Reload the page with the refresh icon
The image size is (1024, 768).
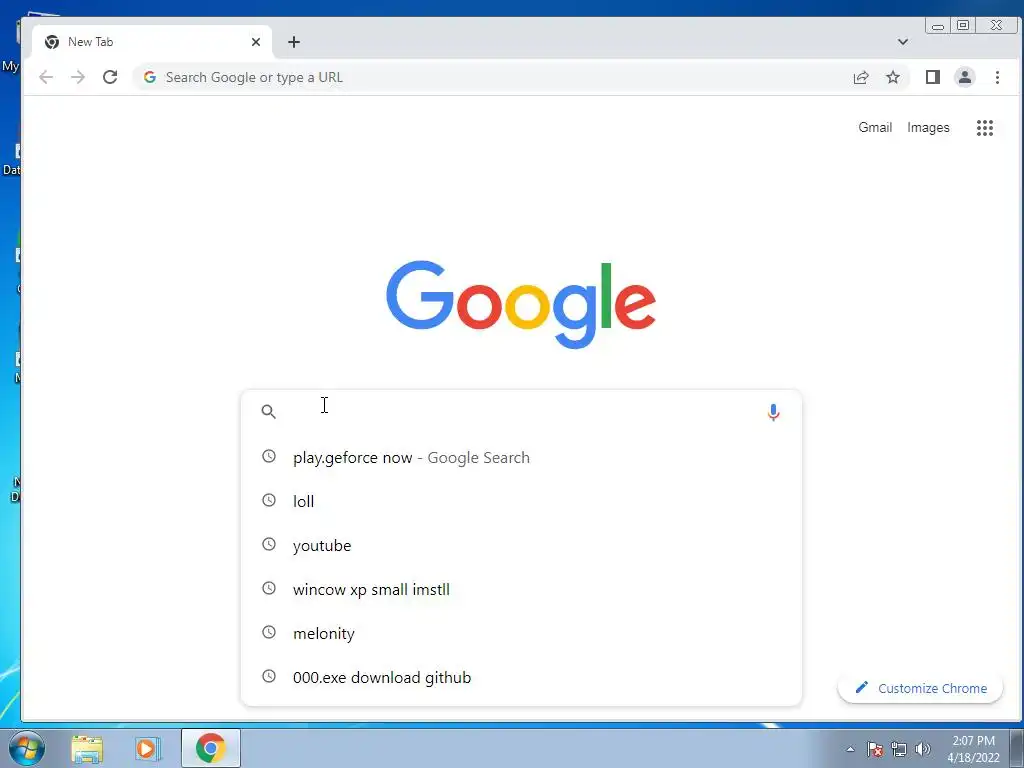(110, 77)
